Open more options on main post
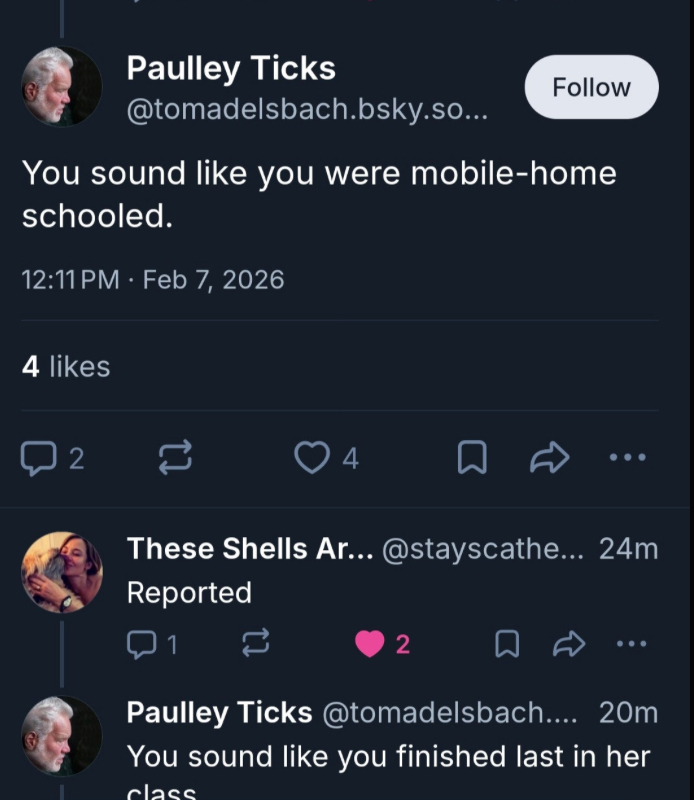This screenshot has width=694, height=800. pyautogui.click(x=628, y=458)
